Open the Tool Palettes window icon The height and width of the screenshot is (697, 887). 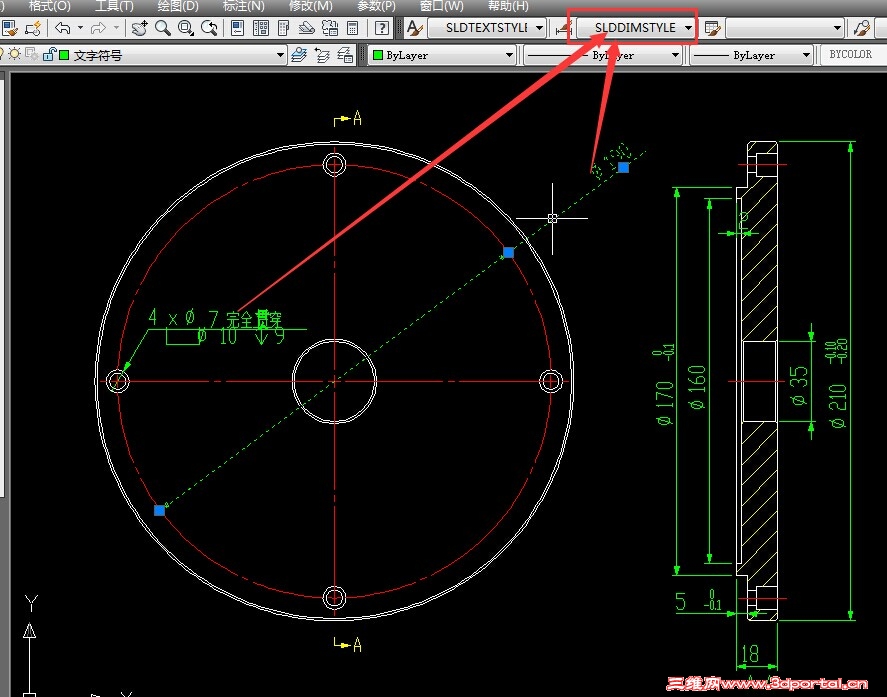pos(283,28)
